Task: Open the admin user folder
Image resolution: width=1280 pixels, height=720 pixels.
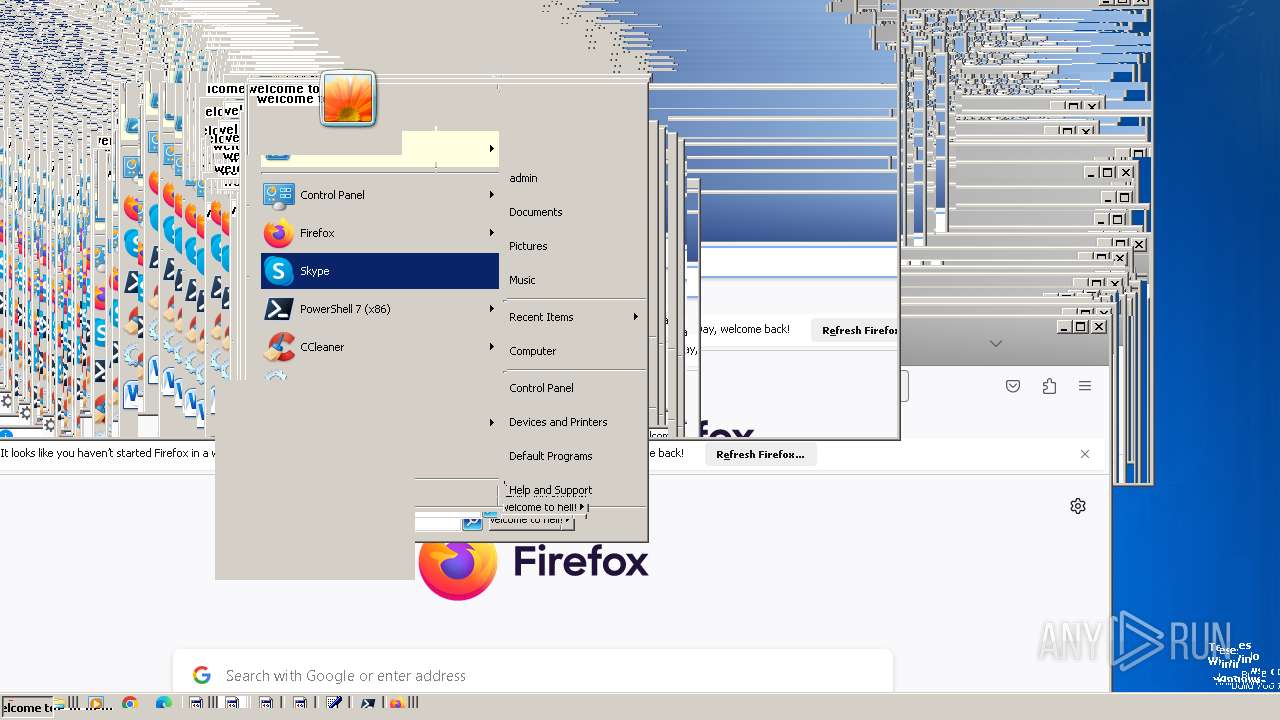Action: point(523,178)
